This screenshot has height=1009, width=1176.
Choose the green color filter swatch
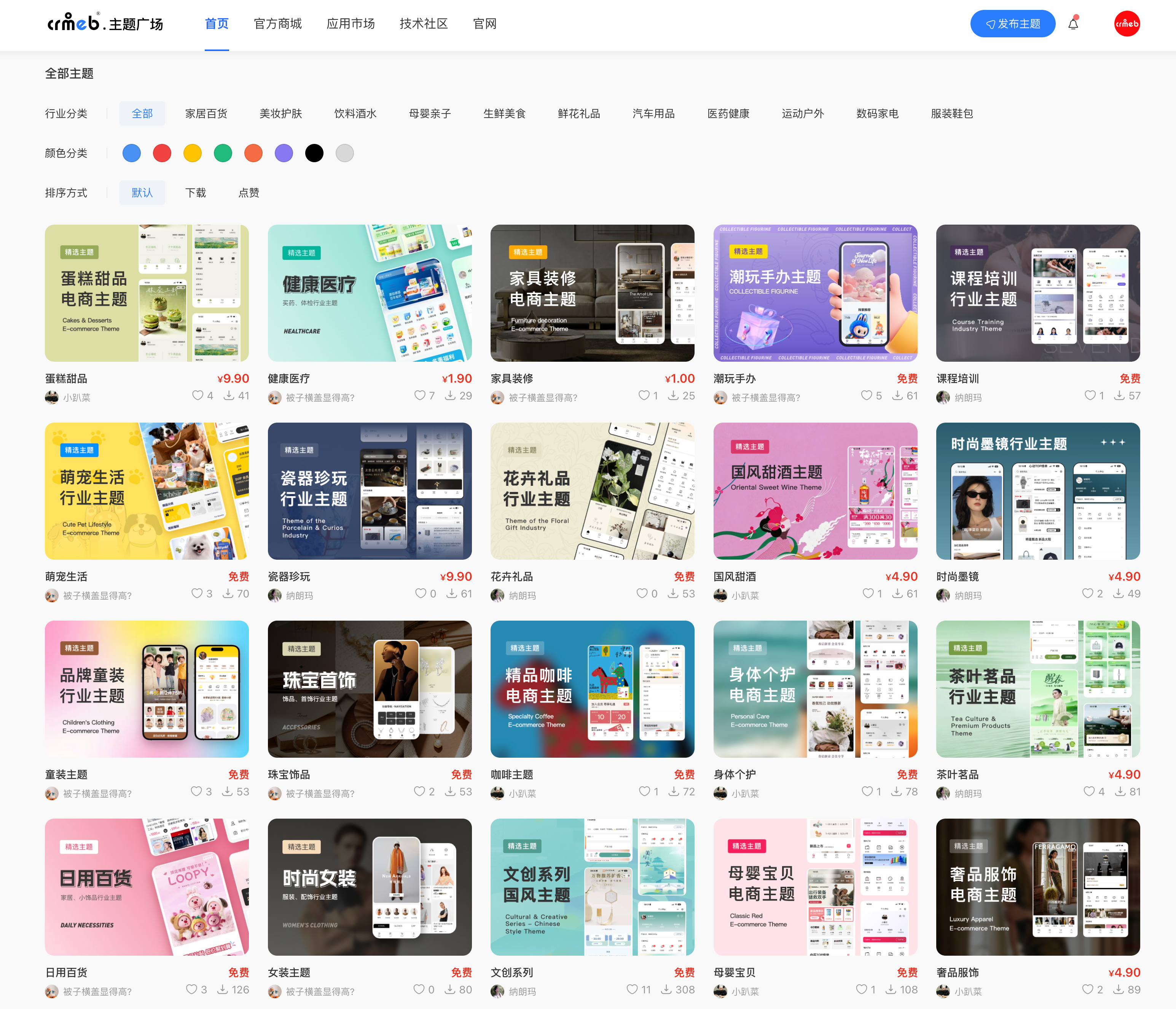(x=223, y=153)
